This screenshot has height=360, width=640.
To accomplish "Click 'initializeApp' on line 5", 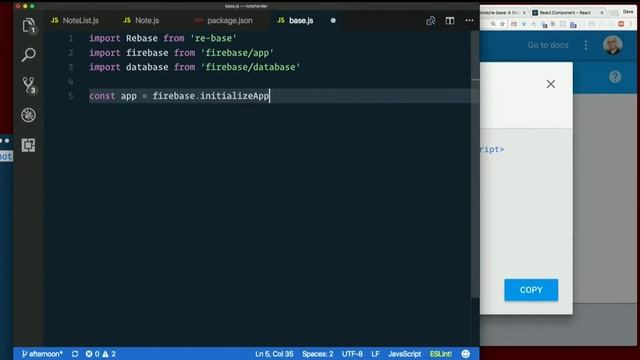I will (235, 96).
